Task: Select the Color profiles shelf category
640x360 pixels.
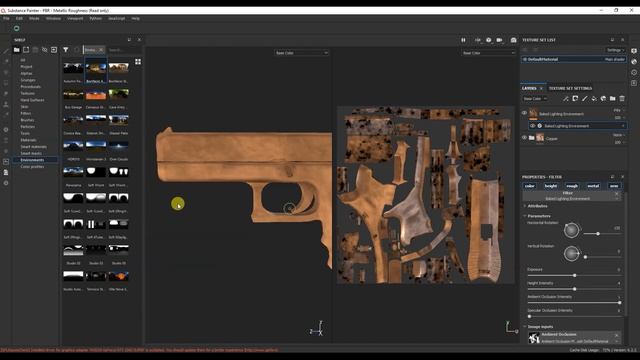Action: pos(32,167)
